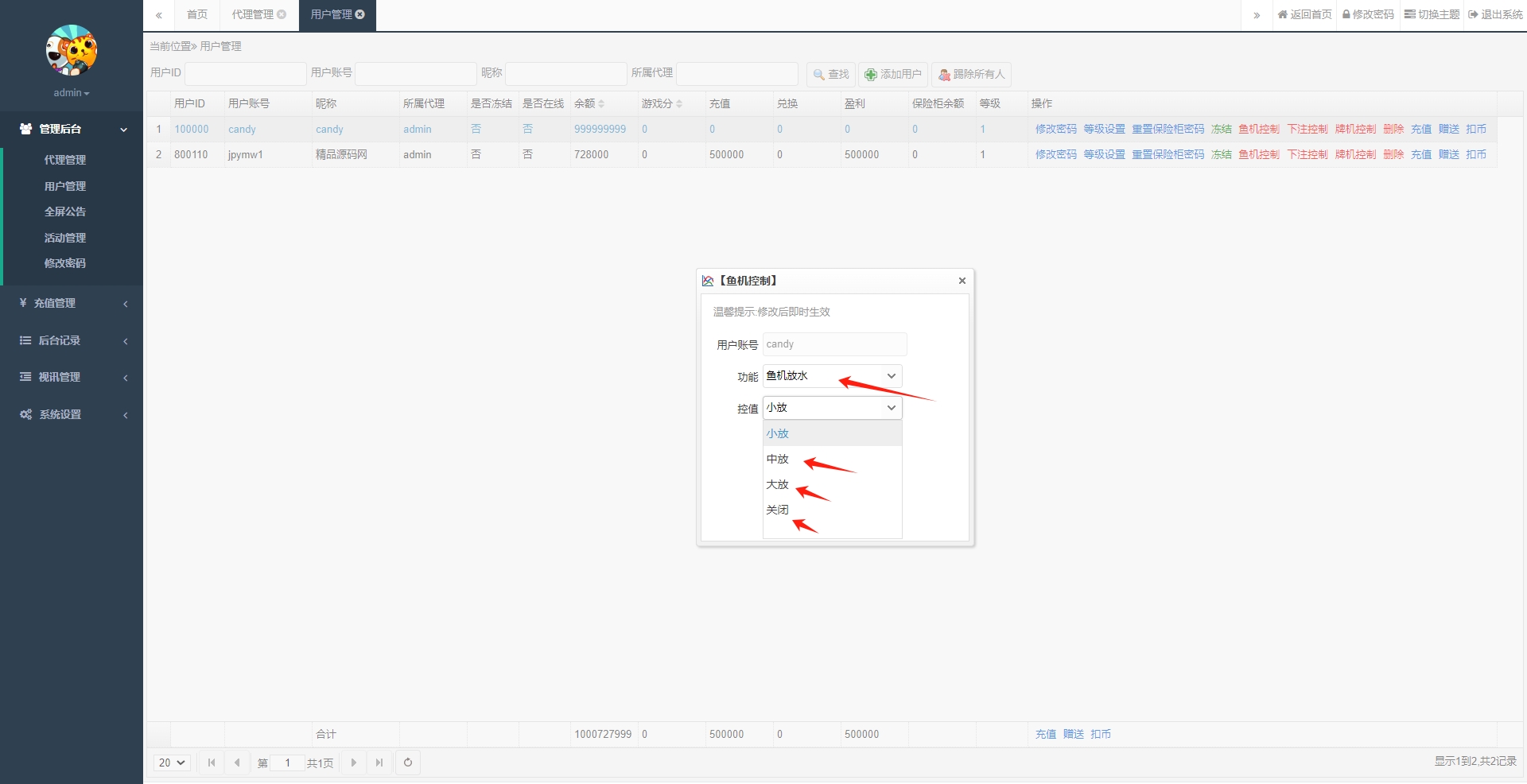Click the refresh icon in pagination bar

tap(408, 763)
